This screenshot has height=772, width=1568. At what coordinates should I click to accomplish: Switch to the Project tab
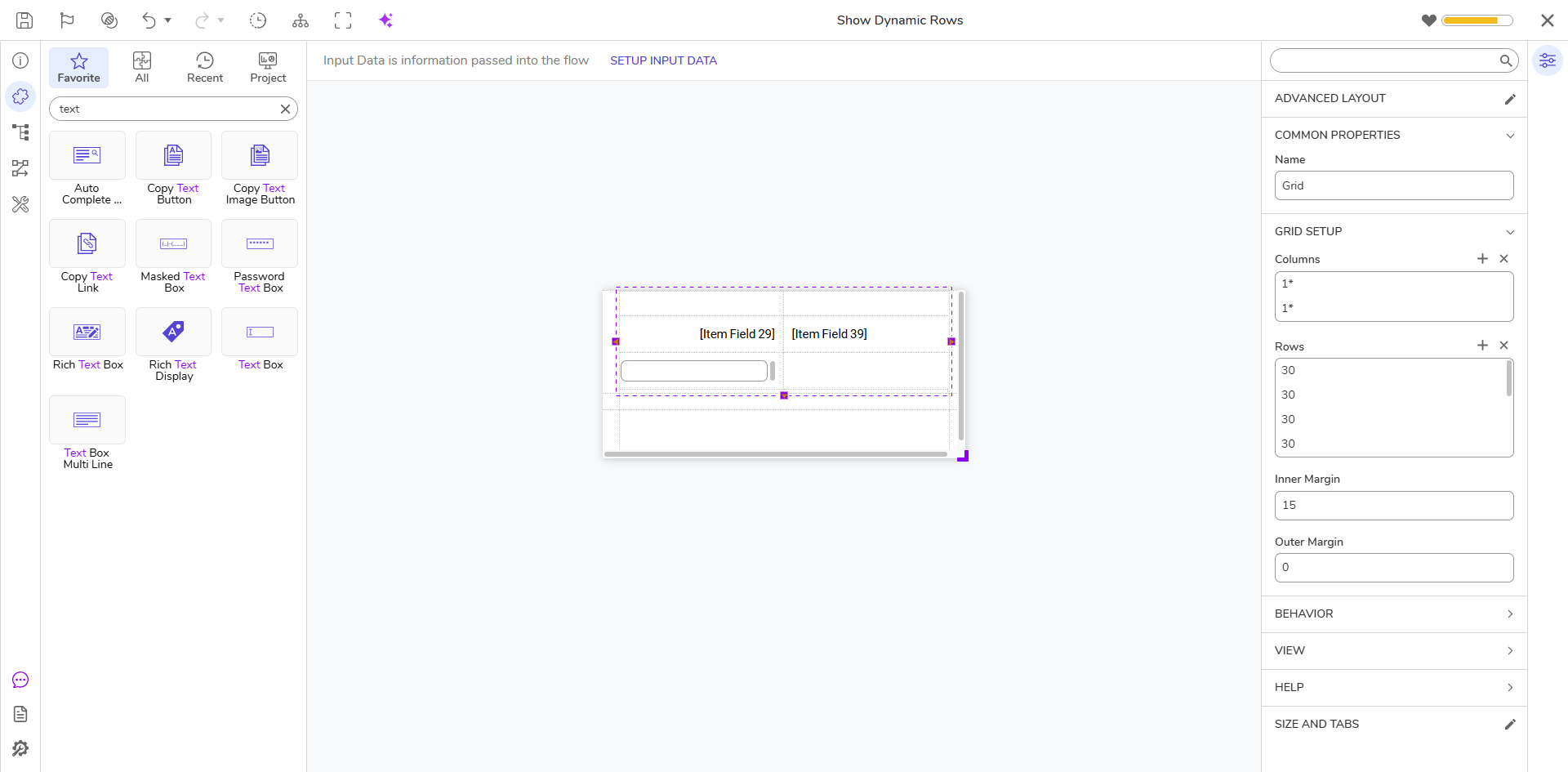point(268,68)
